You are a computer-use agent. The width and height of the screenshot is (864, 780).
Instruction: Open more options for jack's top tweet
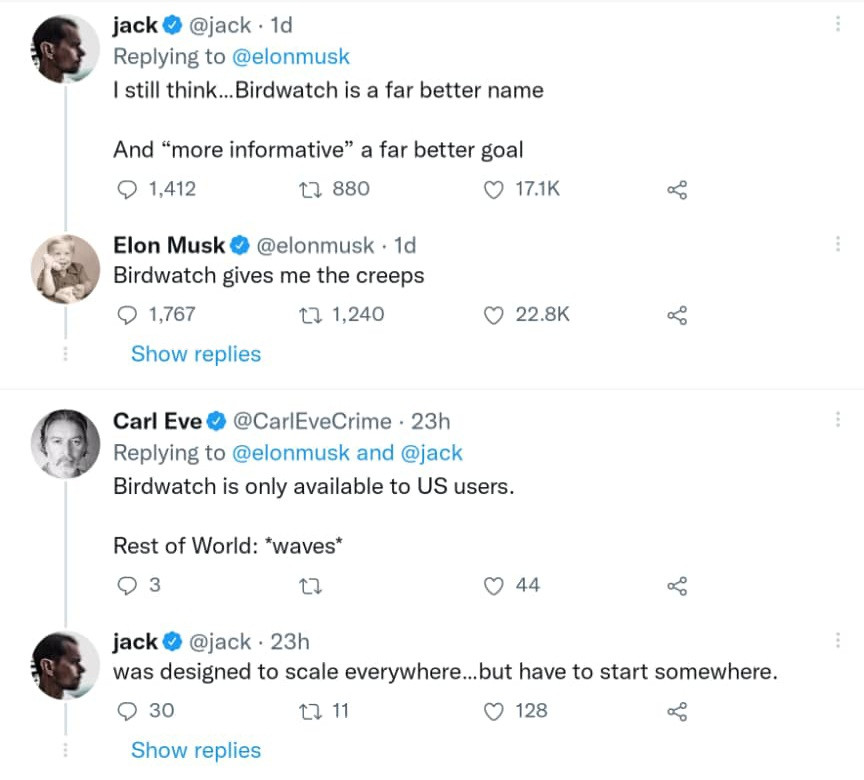[x=837, y=24]
